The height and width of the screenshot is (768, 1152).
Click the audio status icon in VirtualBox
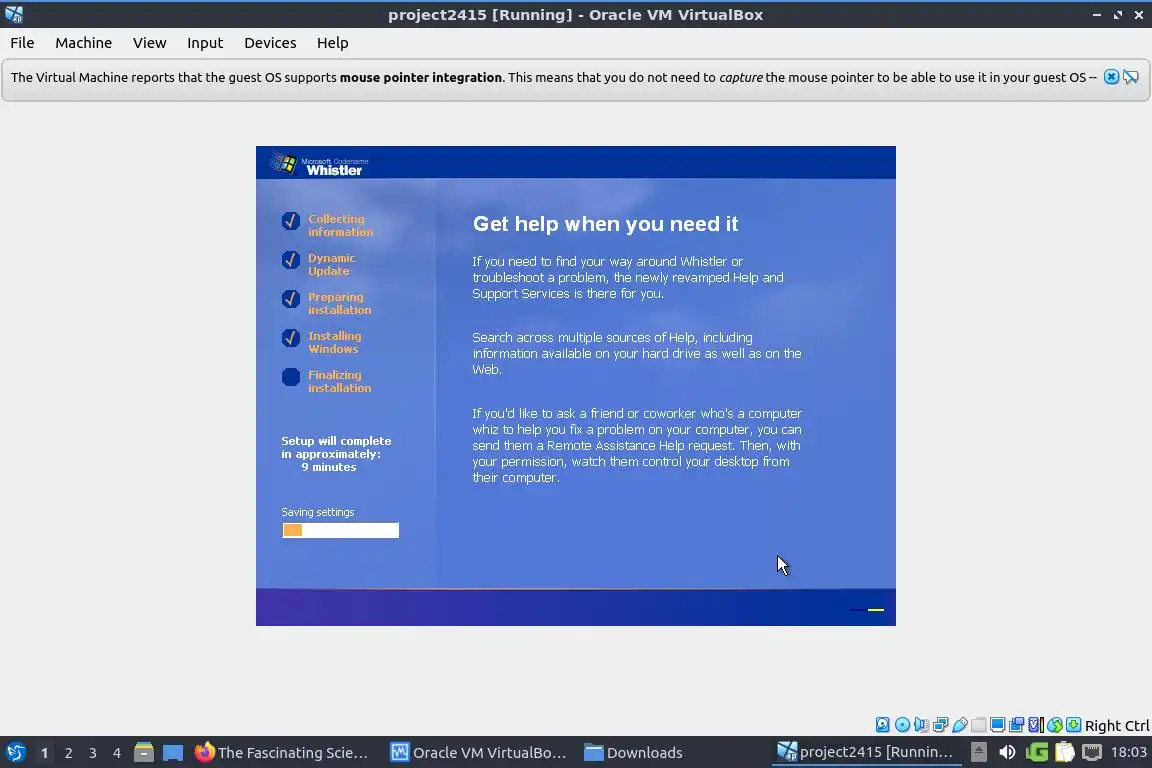coord(921,725)
